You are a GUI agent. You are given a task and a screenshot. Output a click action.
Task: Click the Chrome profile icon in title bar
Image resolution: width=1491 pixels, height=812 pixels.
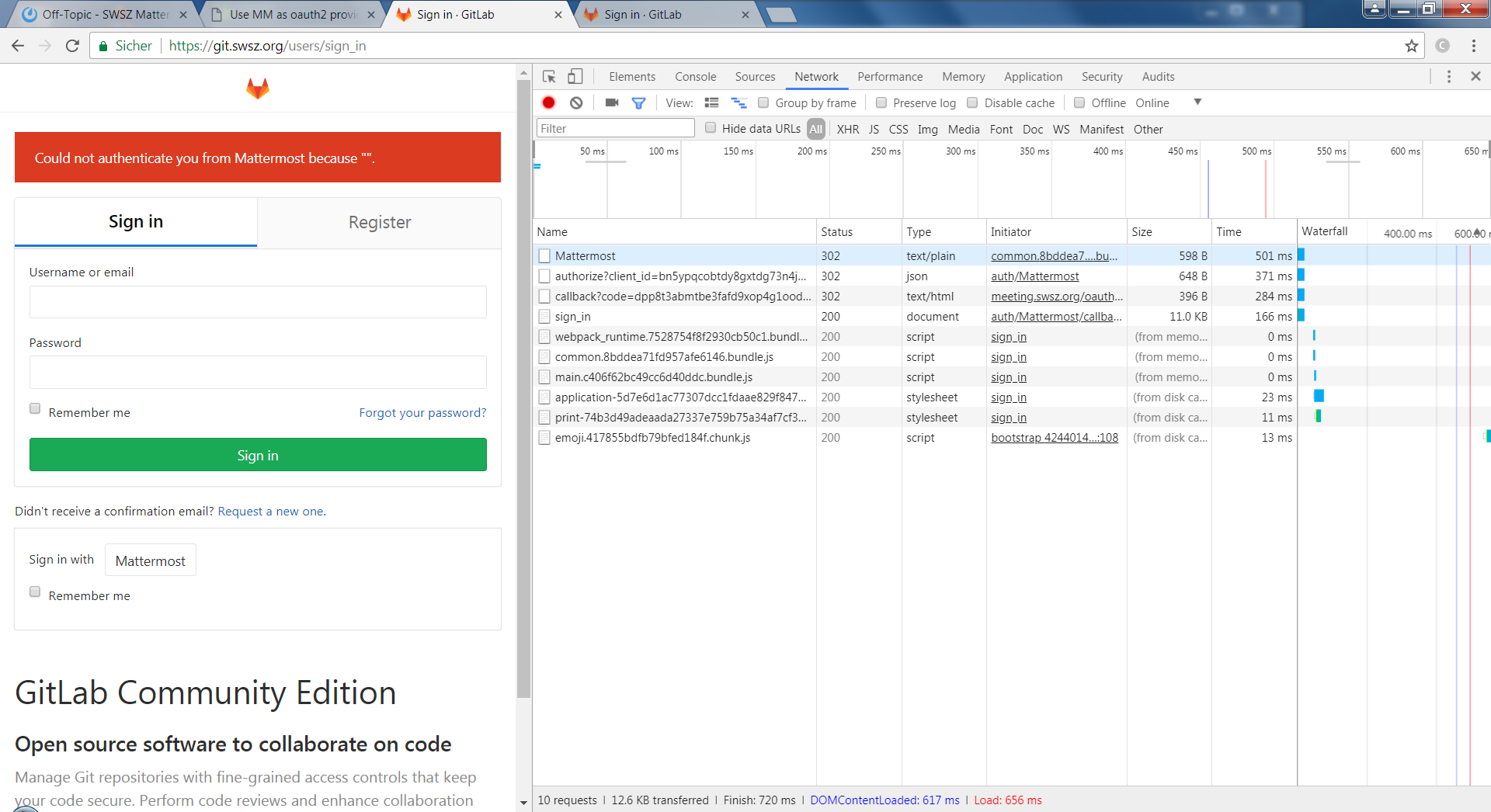click(x=1375, y=9)
